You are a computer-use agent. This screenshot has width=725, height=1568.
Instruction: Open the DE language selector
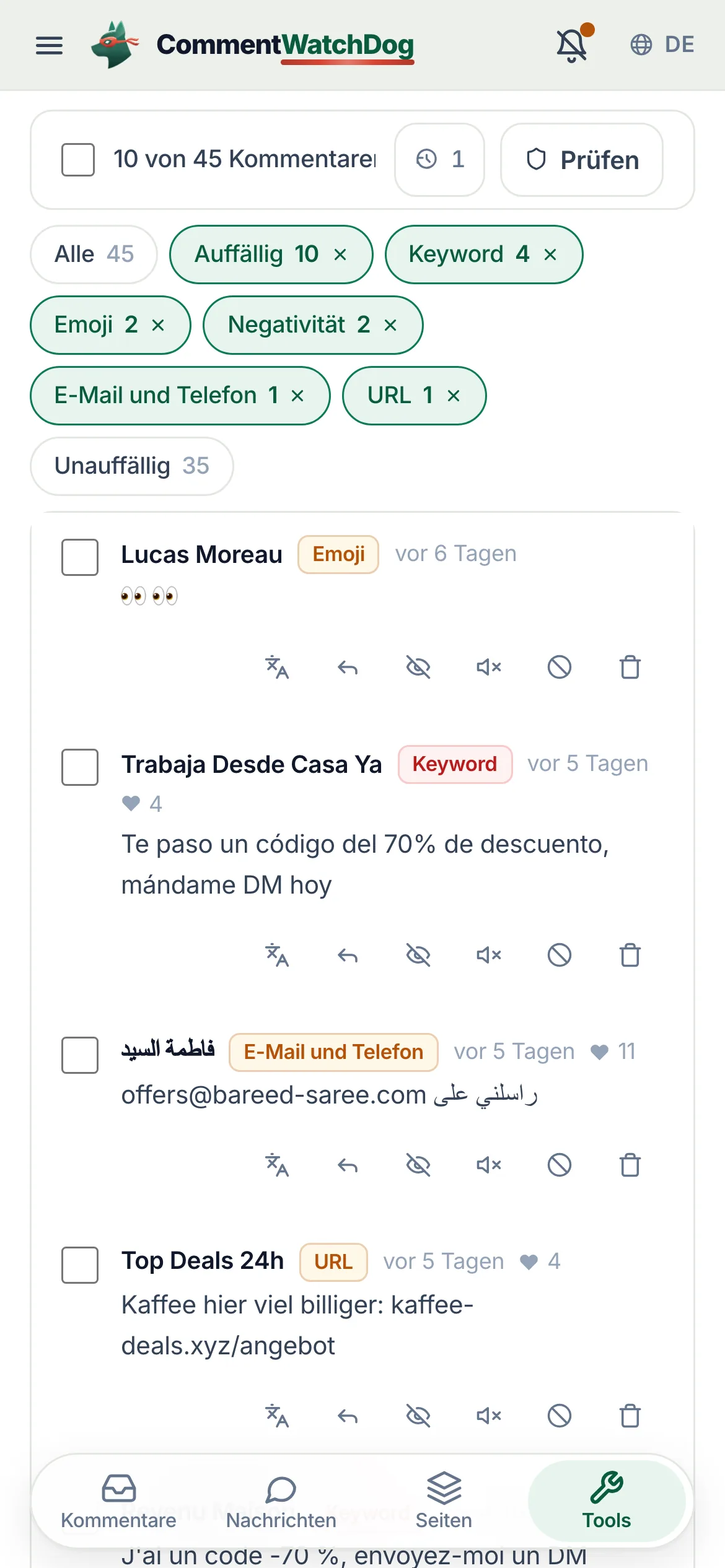662,45
